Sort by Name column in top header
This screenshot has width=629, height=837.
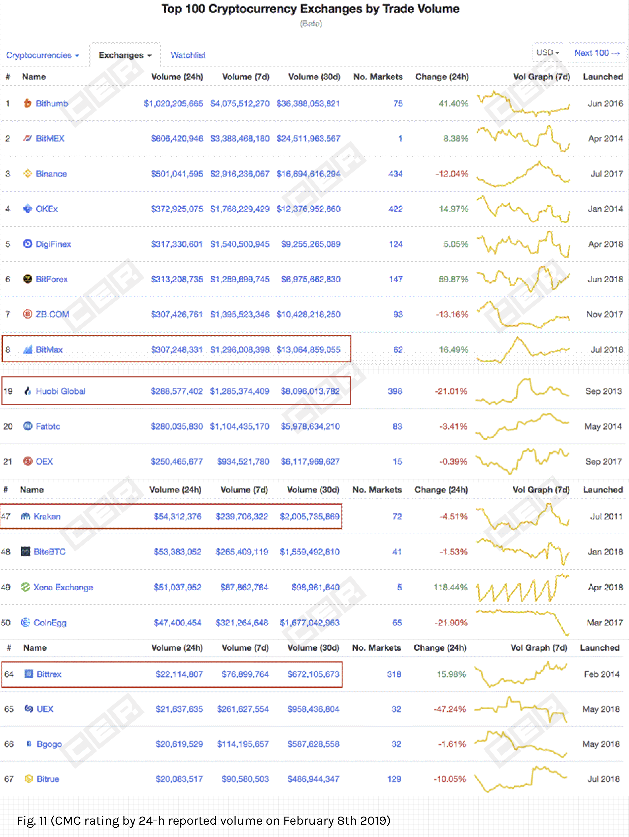pos(34,76)
